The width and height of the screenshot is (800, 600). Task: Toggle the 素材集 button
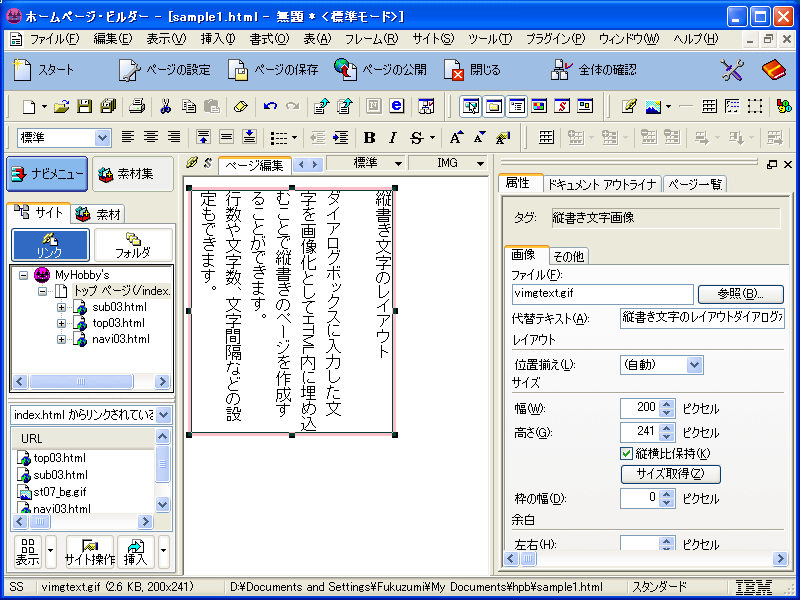coord(133,174)
